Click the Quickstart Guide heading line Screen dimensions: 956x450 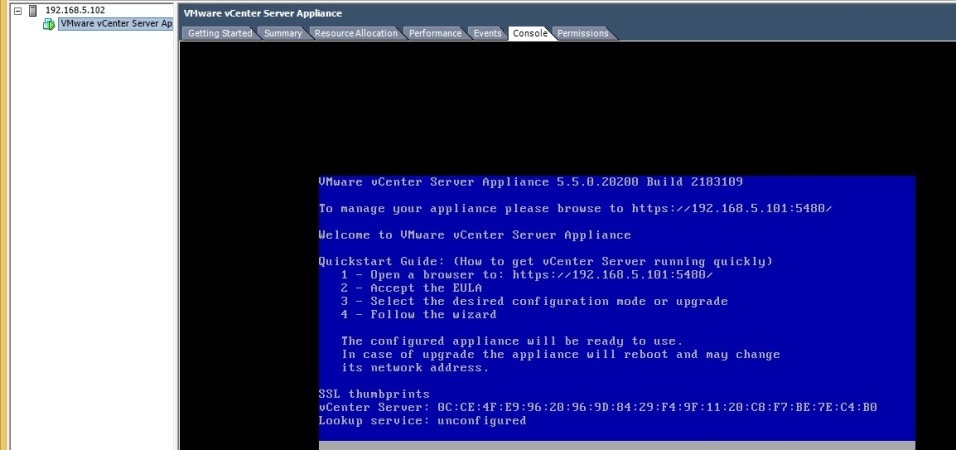pyautogui.click(x=546, y=262)
